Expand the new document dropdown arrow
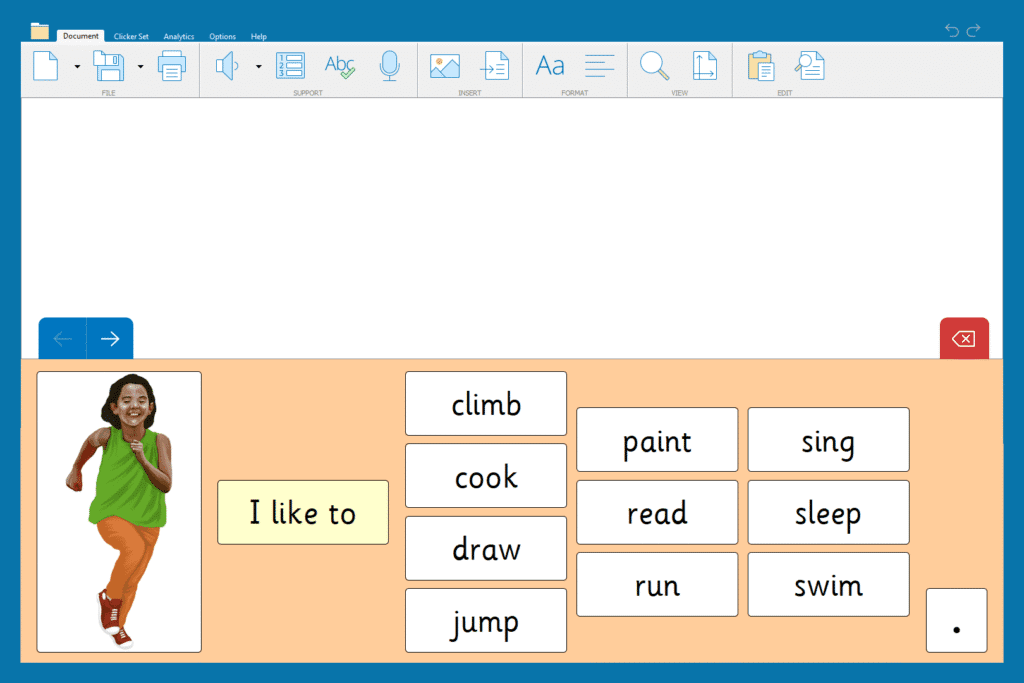The width and height of the screenshot is (1024, 683). 77,67
